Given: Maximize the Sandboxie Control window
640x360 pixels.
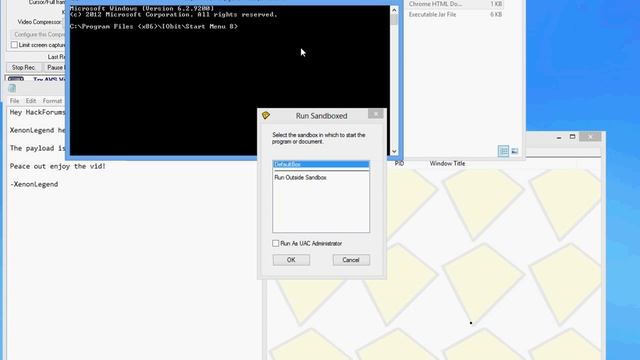Looking at the screenshot, I should point(572,137).
